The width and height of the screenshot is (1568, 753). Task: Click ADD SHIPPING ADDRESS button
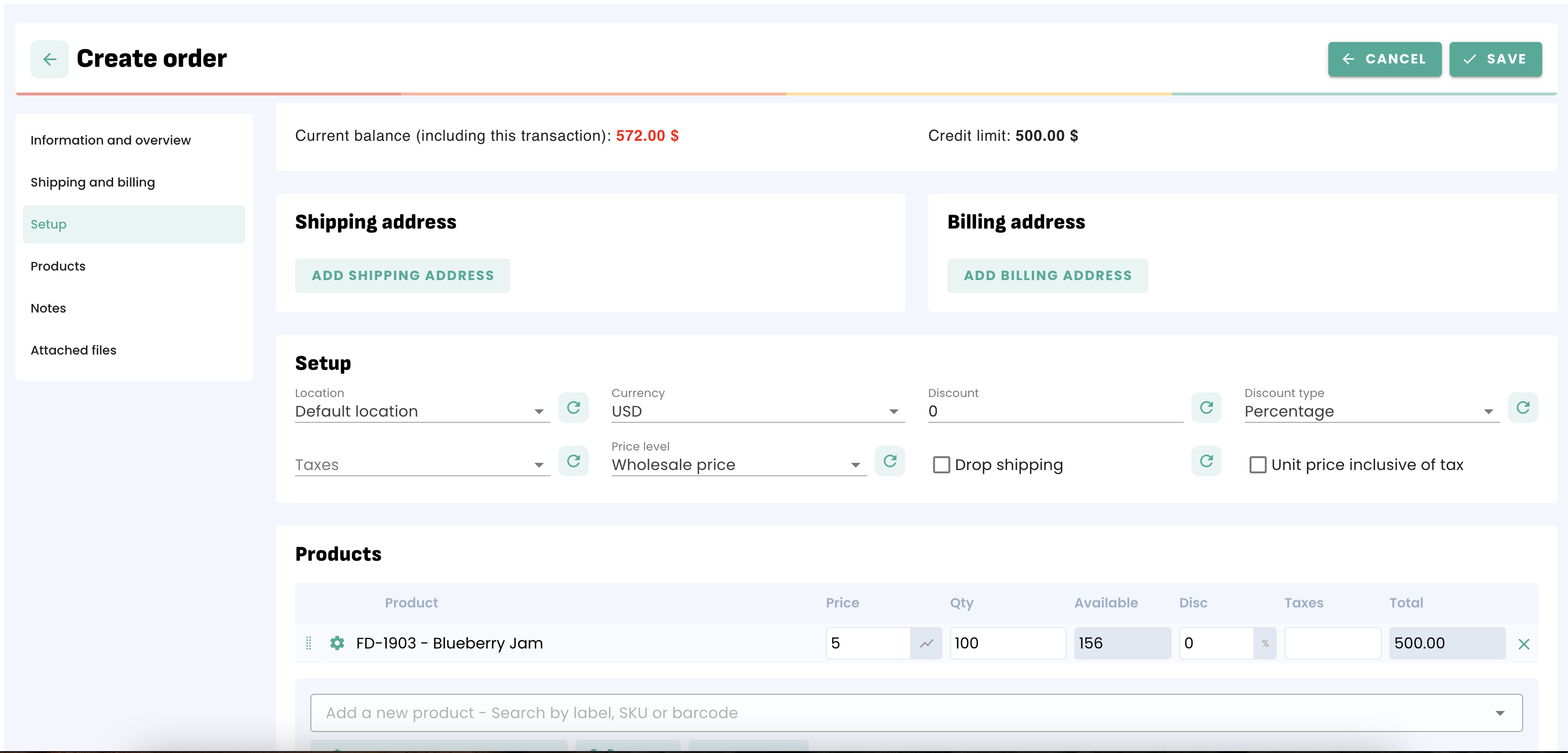pos(403,275)
